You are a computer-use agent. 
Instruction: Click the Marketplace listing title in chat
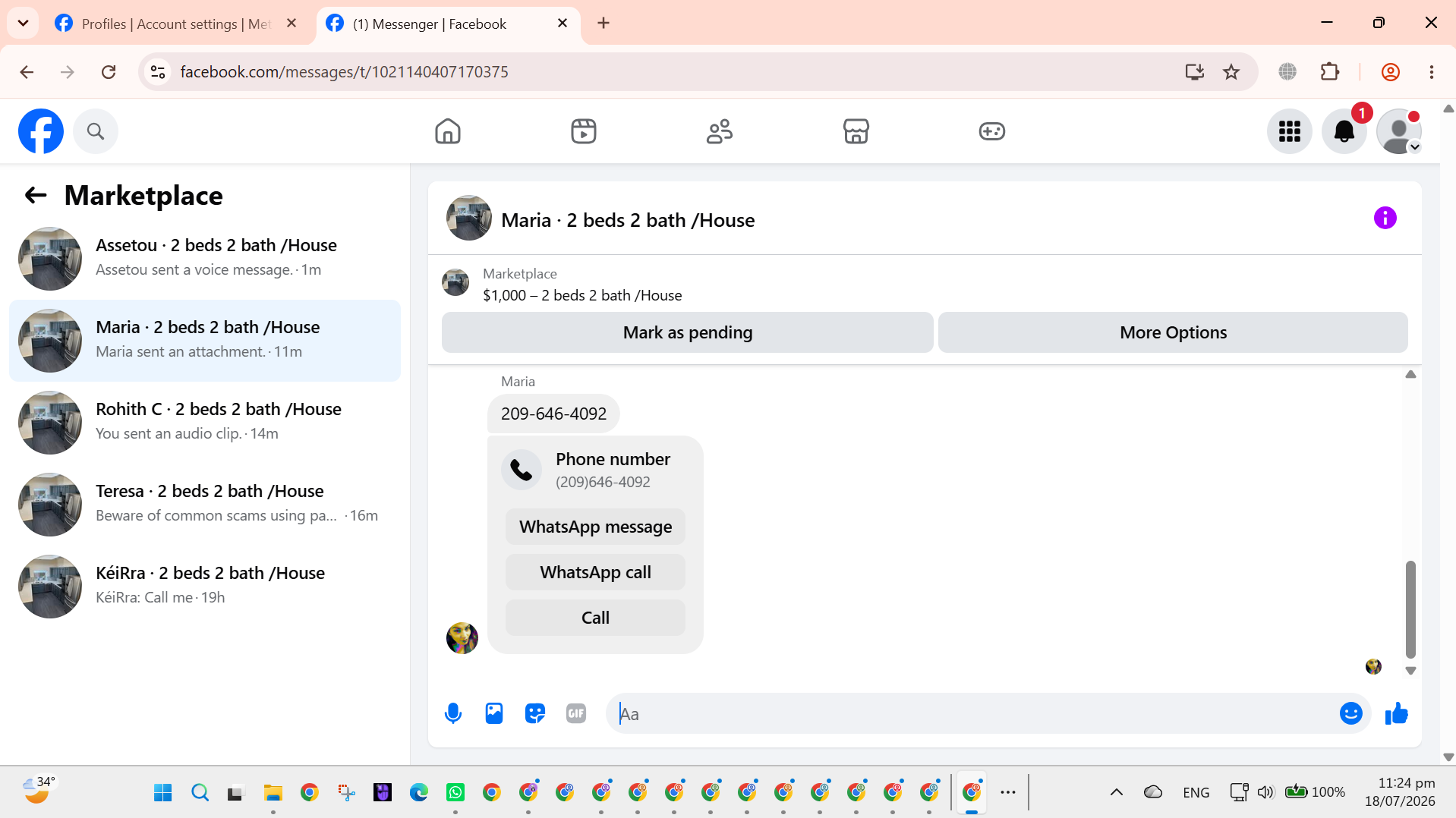(582, 296)
